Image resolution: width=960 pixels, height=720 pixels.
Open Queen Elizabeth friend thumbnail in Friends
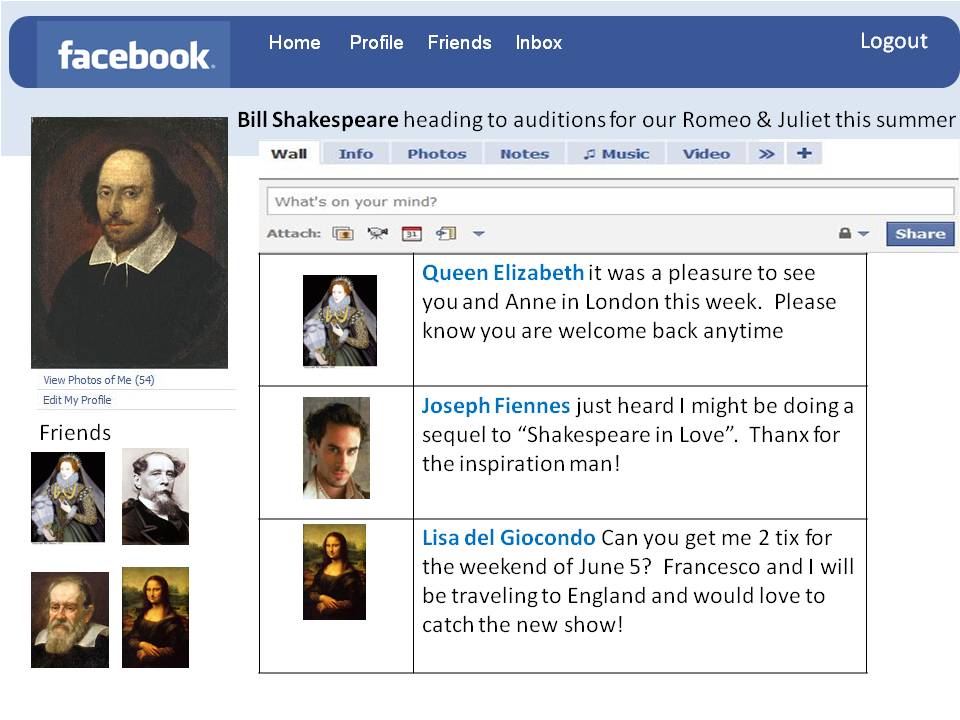tap(68, 497)
